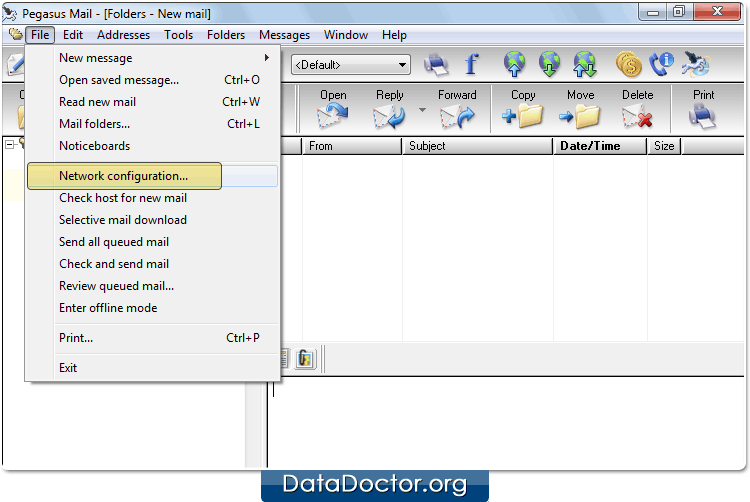Copy message to folder with Copy button
This screenshot has width=750, height=502.
pos(523,109)
